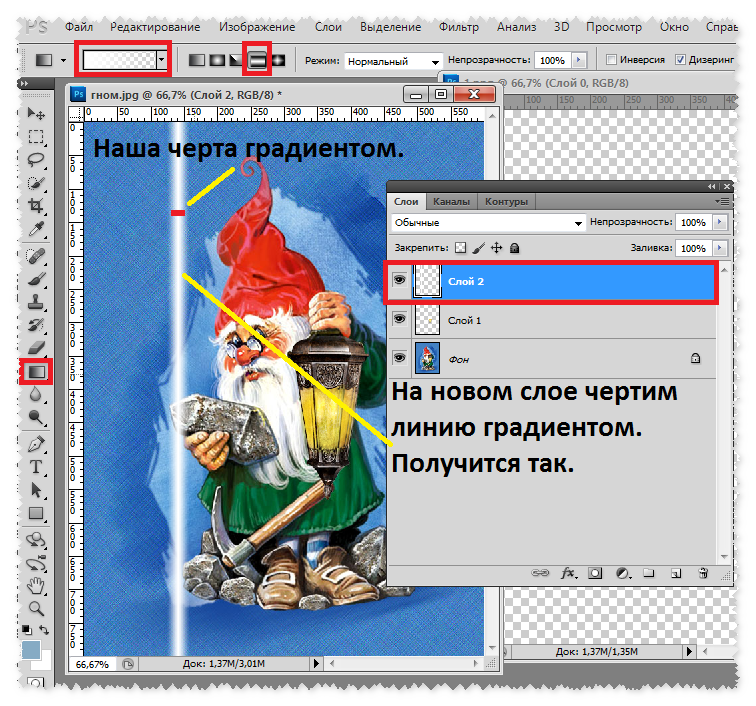Open гном.jpg status bar info arrow
This screenshot has width=756, height=706.
(x=316, y=664)
